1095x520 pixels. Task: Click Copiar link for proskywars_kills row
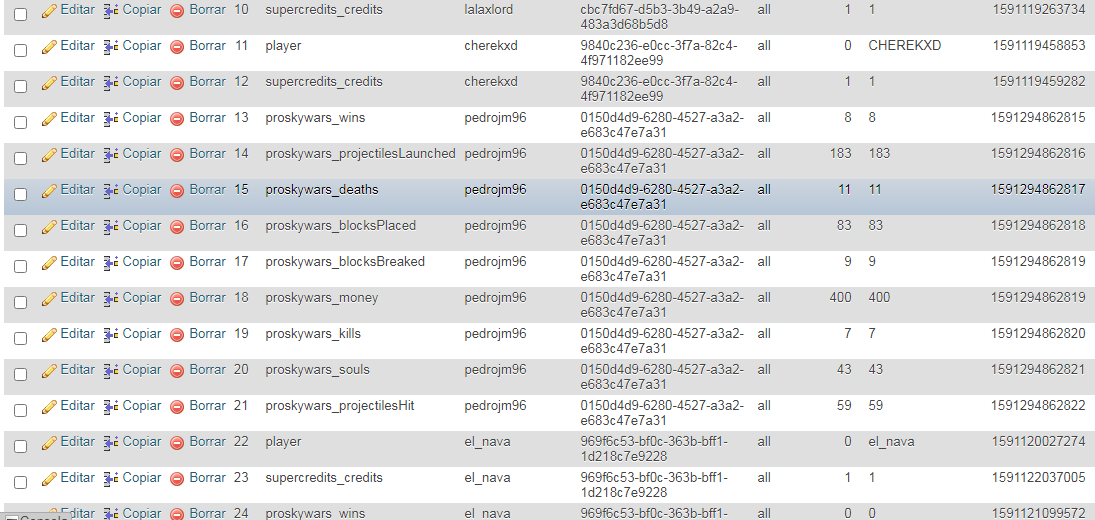[x=141, y=334]
